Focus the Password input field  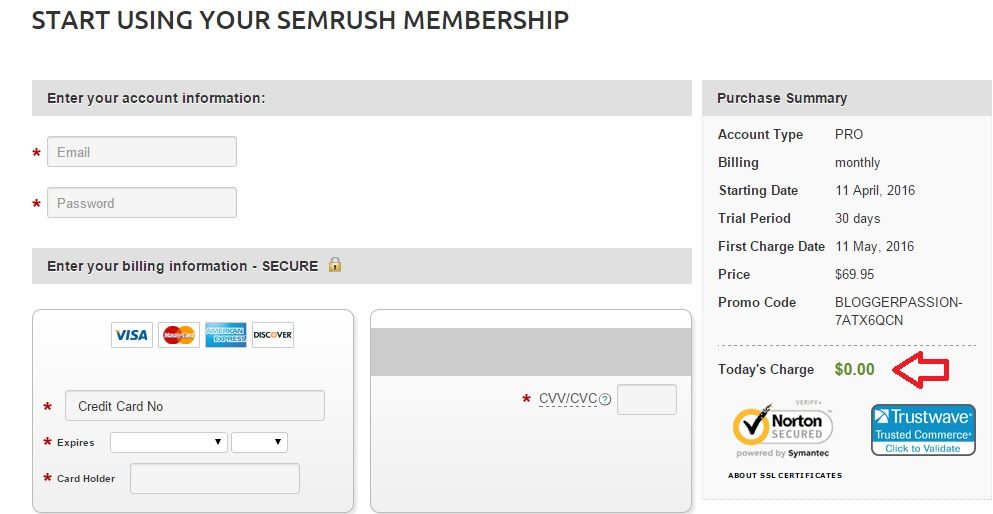[142, 203]
